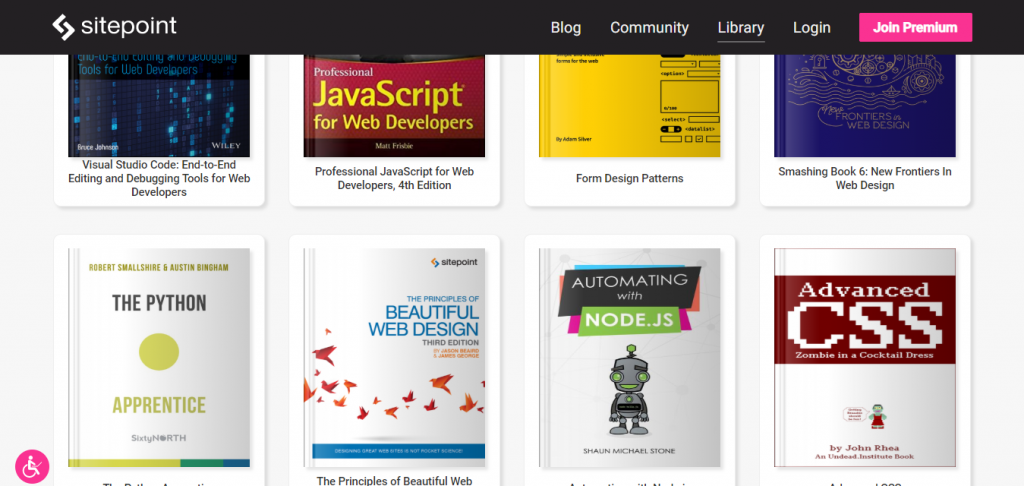Viewport: 1024px width, 486px height.
Task: Click the SitePoint logo icon
Action: pos(64,27)
